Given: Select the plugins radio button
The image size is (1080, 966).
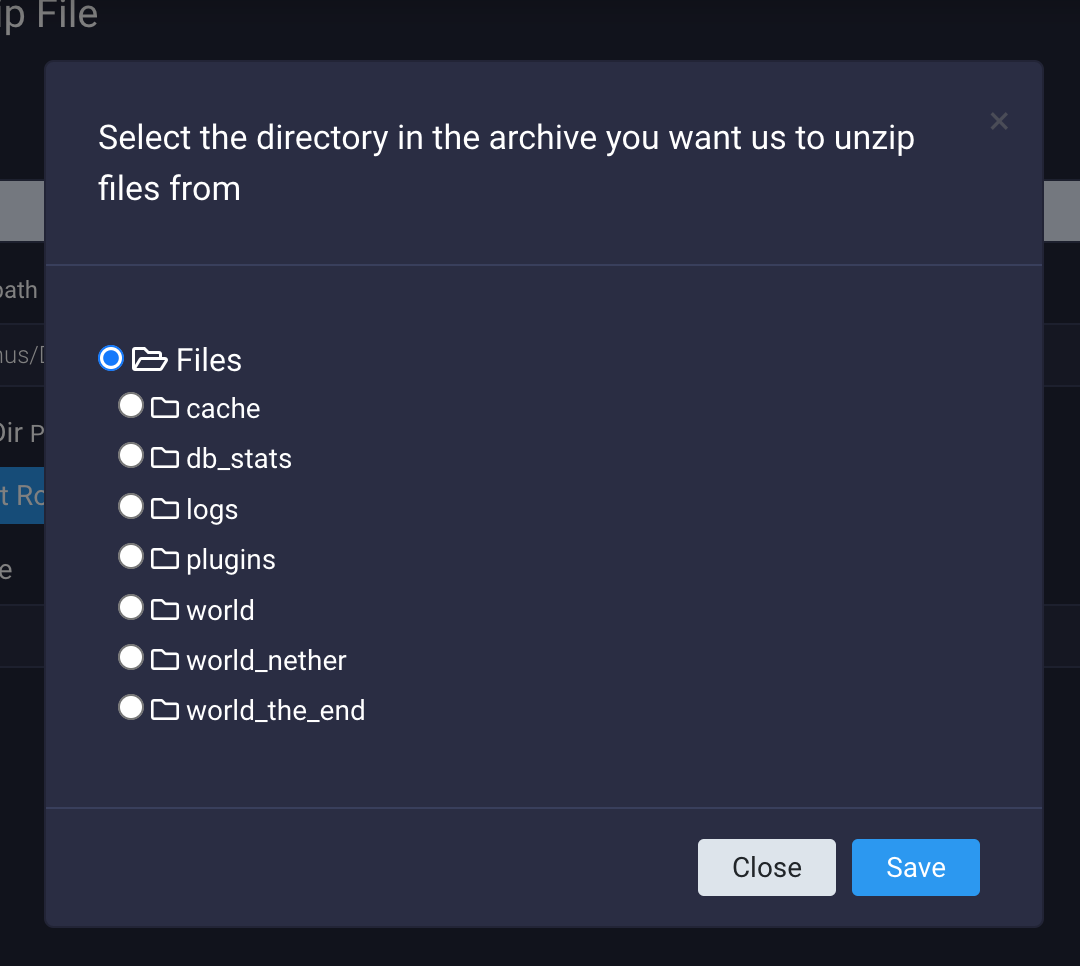Looking at the screenshot, I should 131,556.
